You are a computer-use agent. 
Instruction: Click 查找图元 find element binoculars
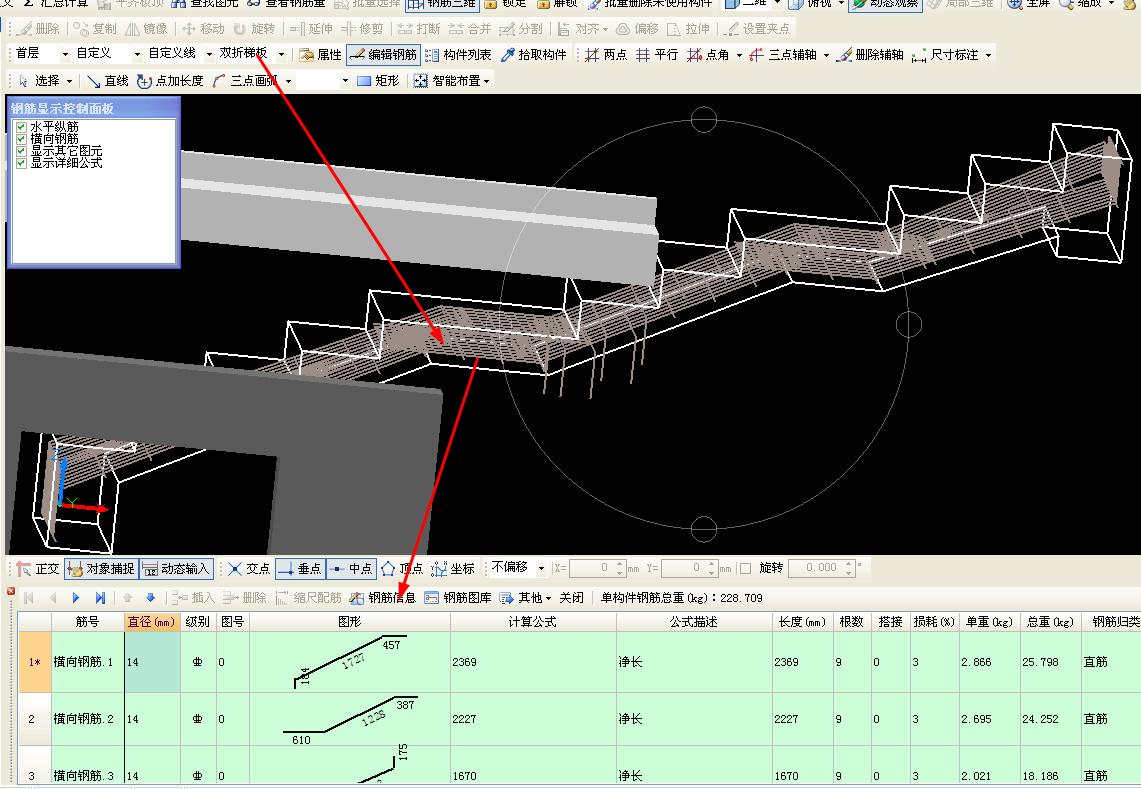coord(178,4)
